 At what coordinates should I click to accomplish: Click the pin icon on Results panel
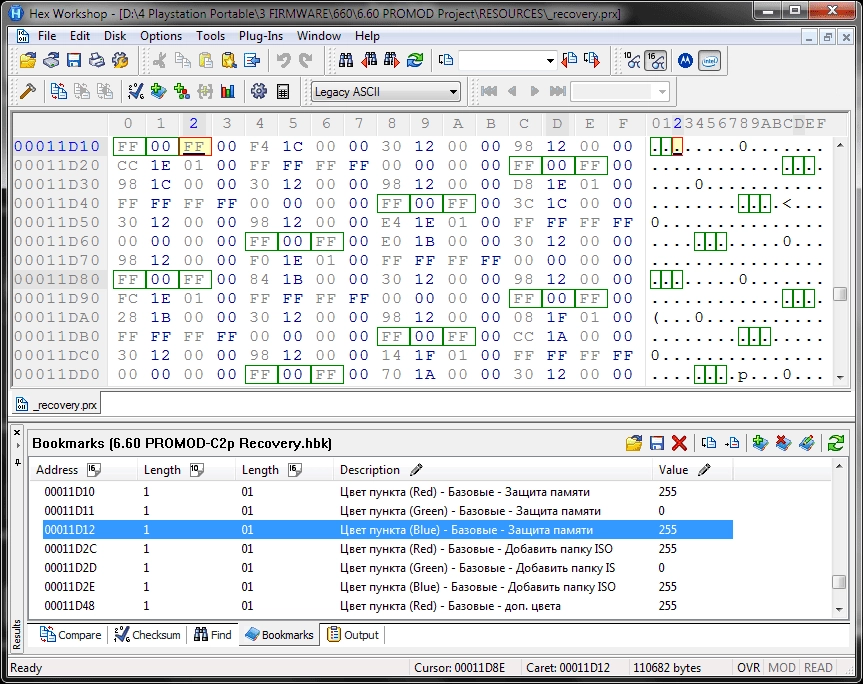pos(17,463)
